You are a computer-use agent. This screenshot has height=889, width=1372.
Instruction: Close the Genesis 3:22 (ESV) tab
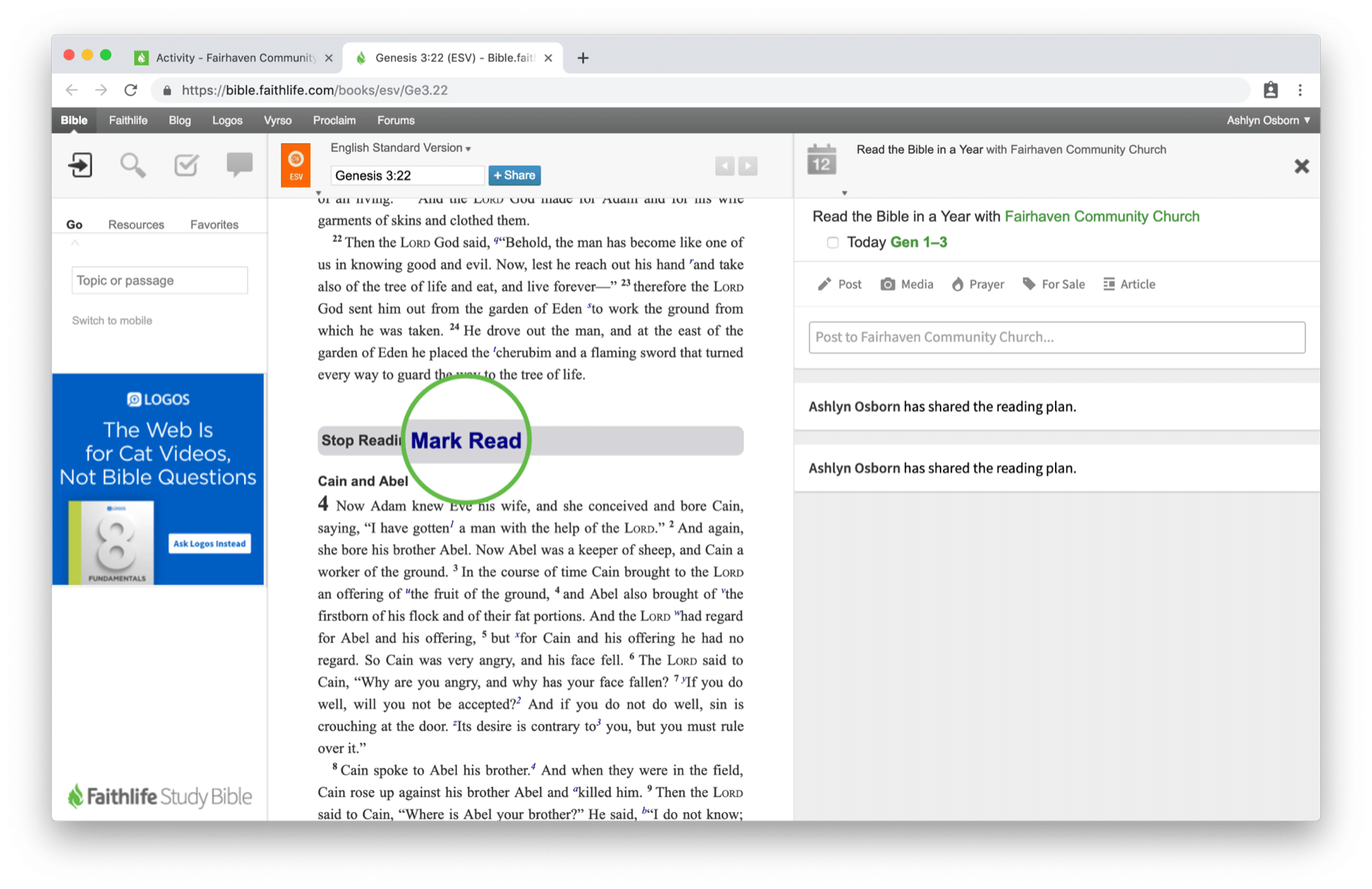pos(548,58)
